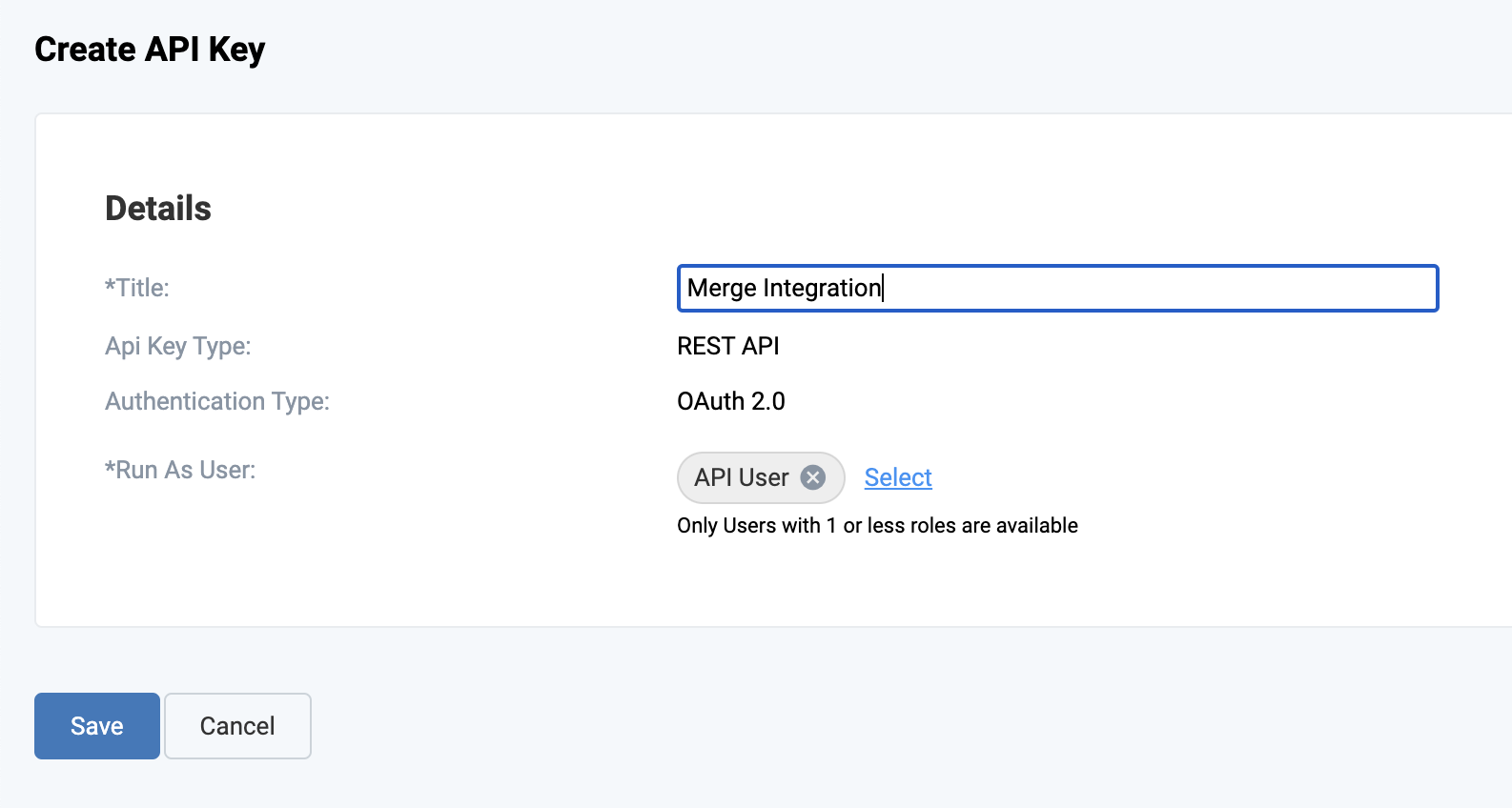Click the *Title field label

point(141,288)
